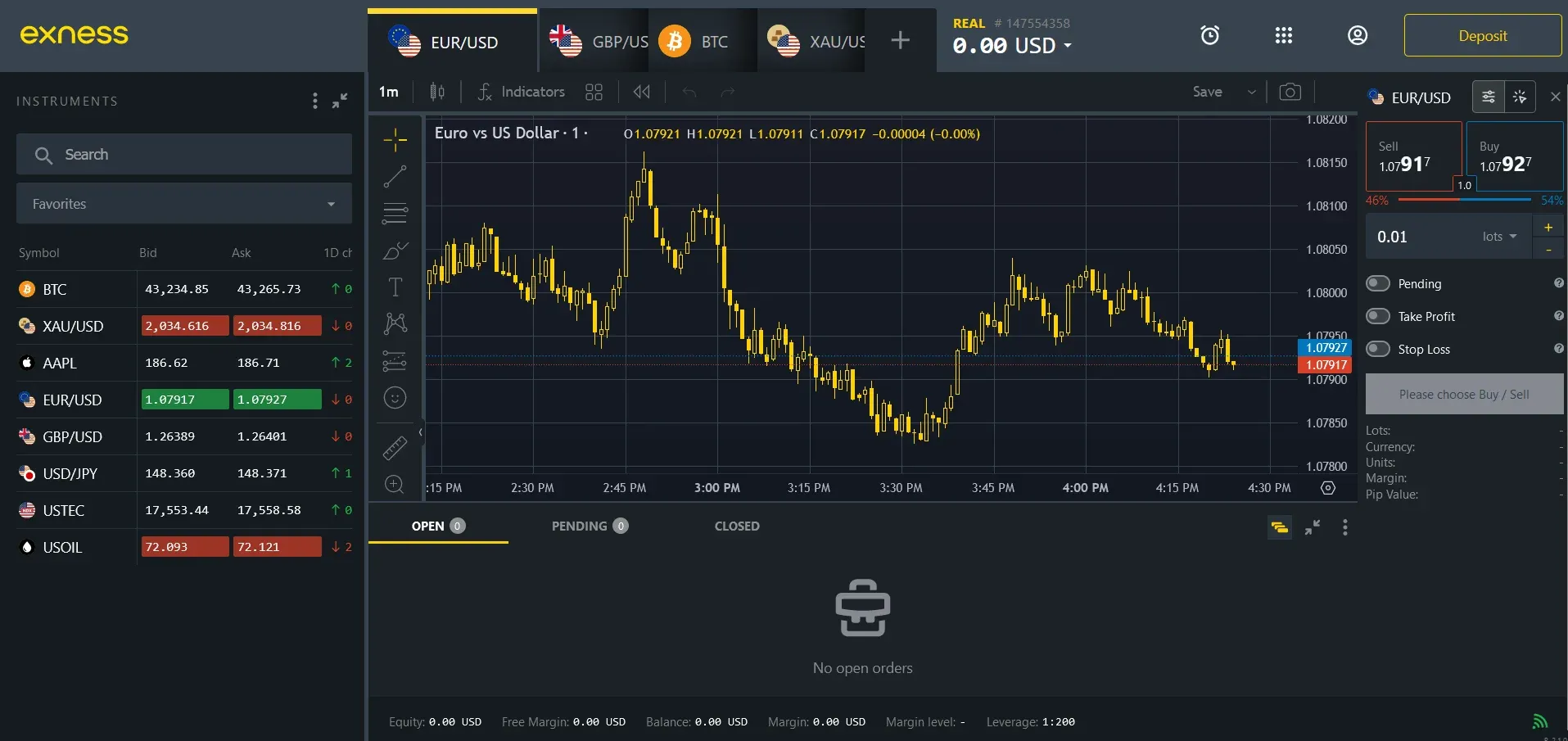Select the crosshair tool
Image resolution: width=1568 pixels, height=741 pixels.
[x=395, y=139]
